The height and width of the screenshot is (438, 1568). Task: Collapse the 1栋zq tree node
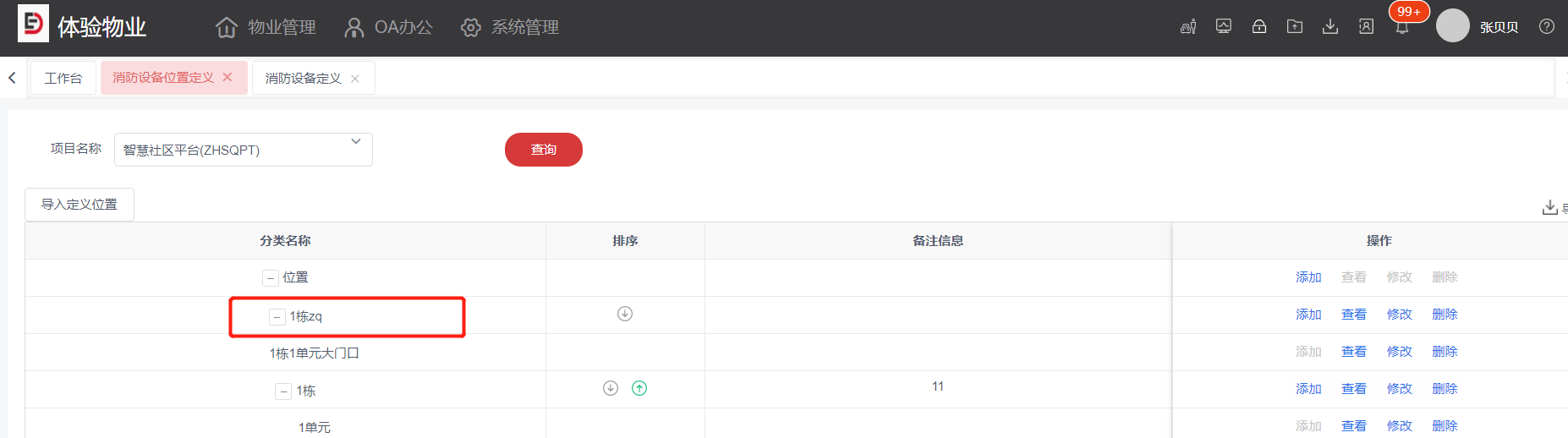277,317
